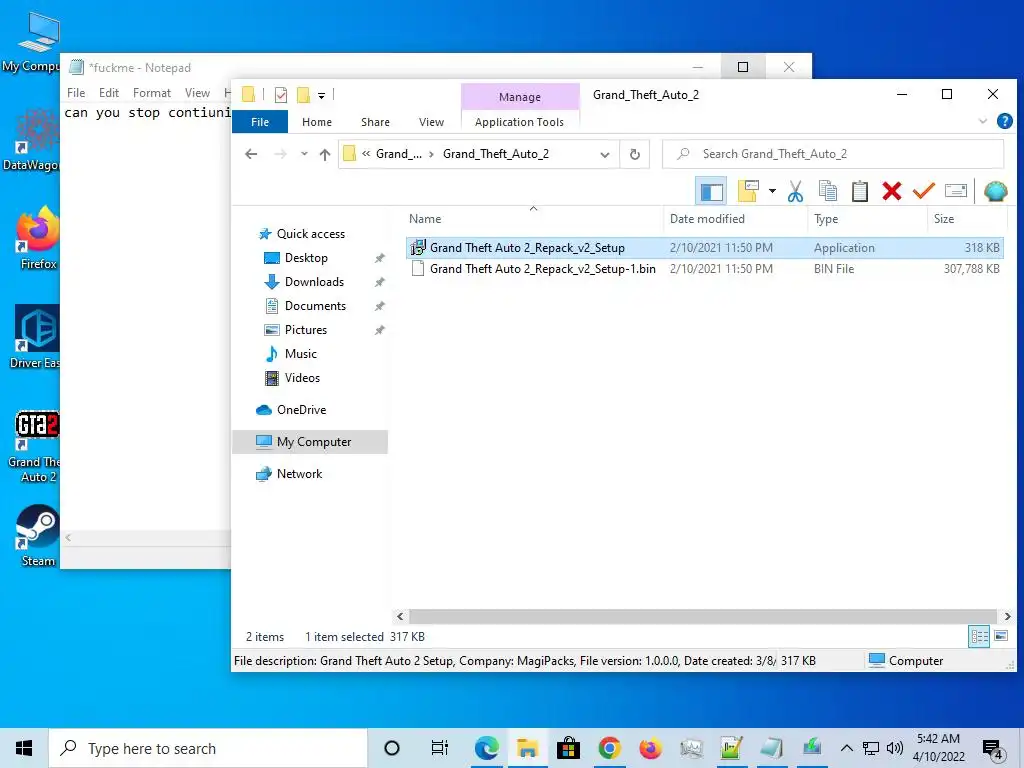1024x768 pixels.
Task: Open Notepad's File menu
Action: click(x=76, y=93)
